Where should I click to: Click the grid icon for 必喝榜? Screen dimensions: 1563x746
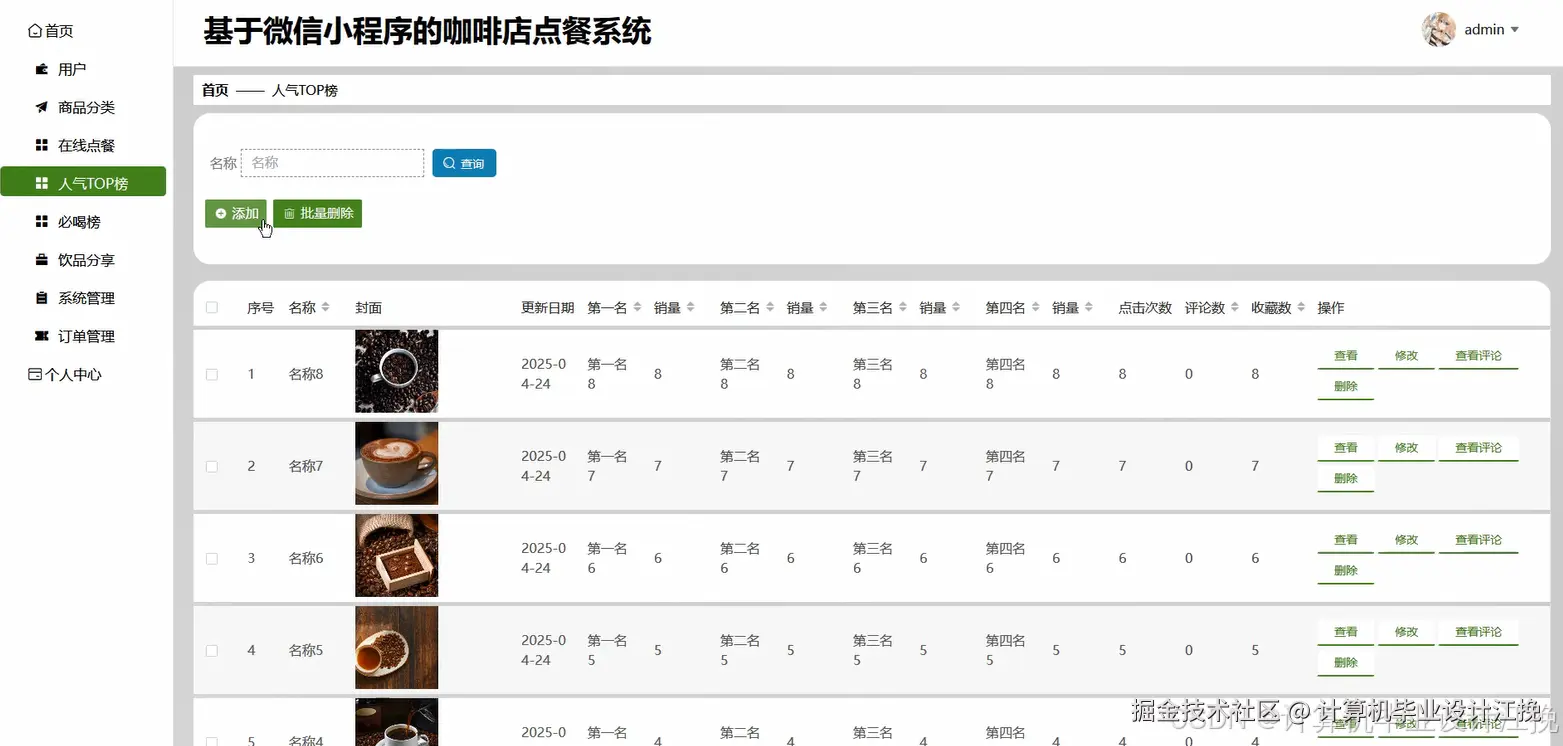[42, 221]
